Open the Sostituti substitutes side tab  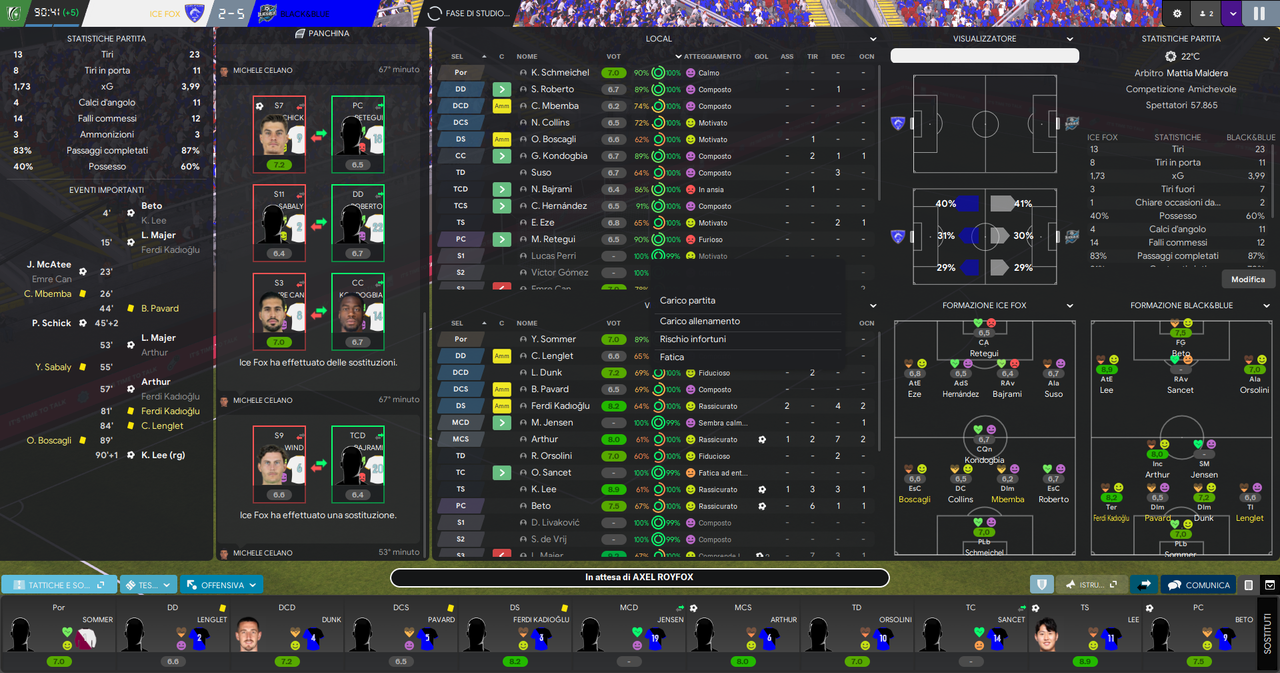[x=1269, y=634]
